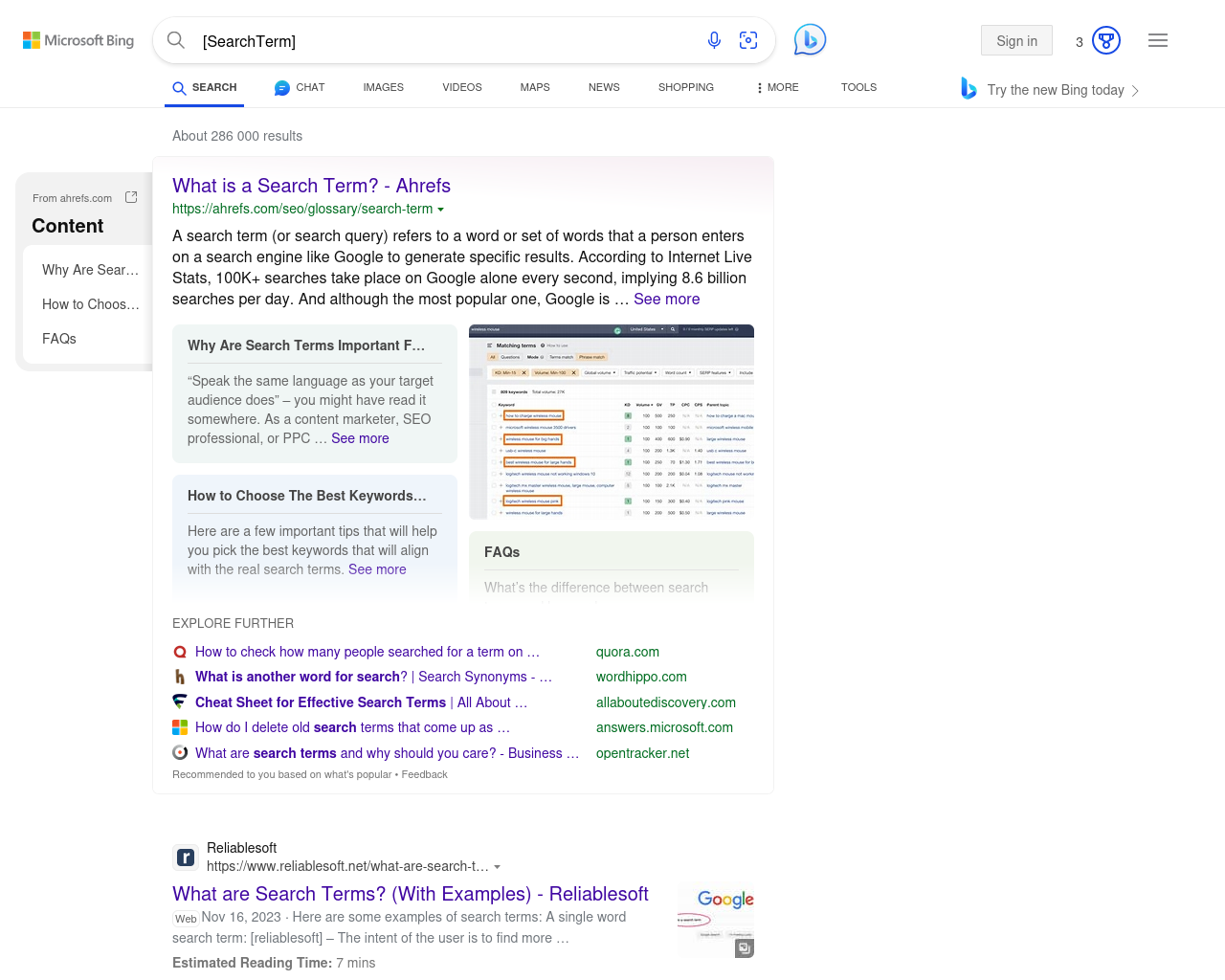Viewport: 1225px width, 980px height.
Task: Click the ahrefs.com glossary URL
Action: click(302, 209)
